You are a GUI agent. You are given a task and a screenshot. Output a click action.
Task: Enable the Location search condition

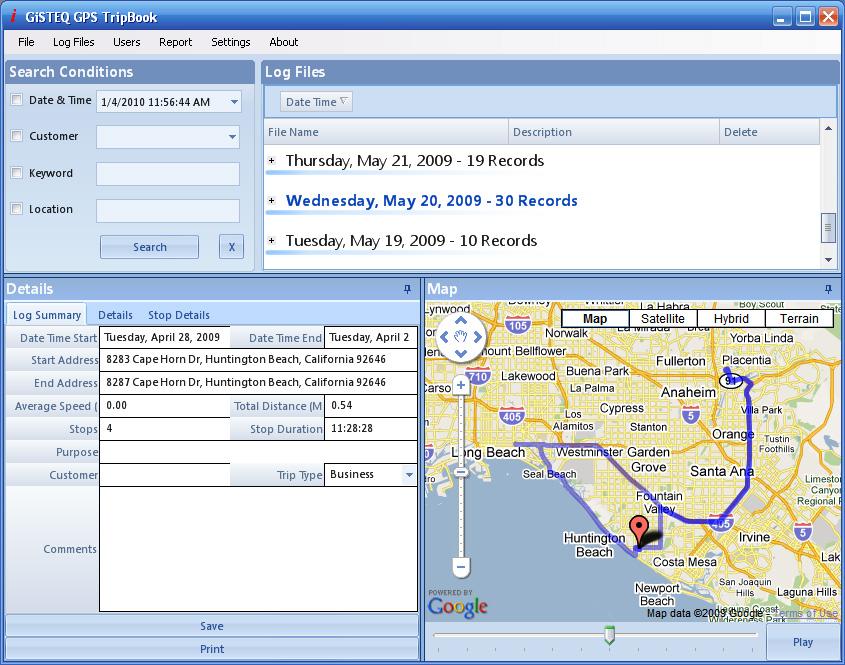(x=17, y=209)
